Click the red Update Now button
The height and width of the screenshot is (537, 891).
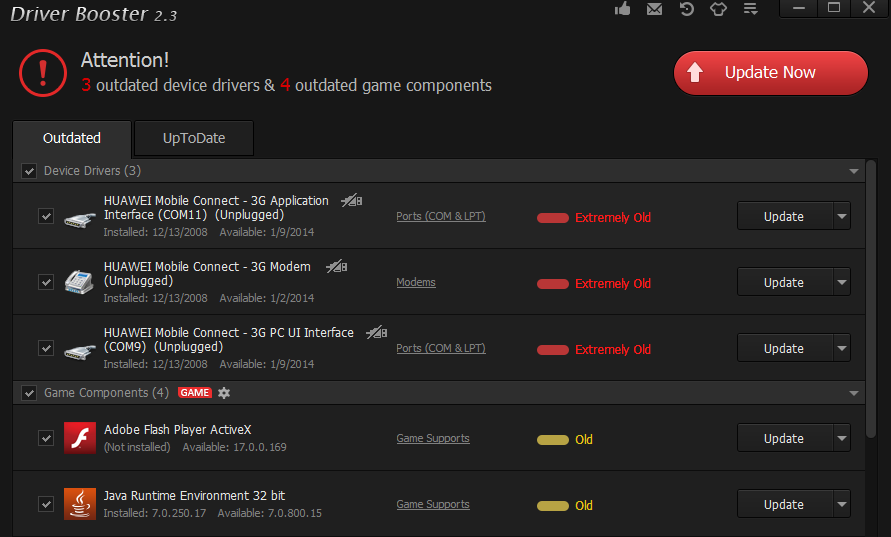pyautogui.click(x=771, y=73)
